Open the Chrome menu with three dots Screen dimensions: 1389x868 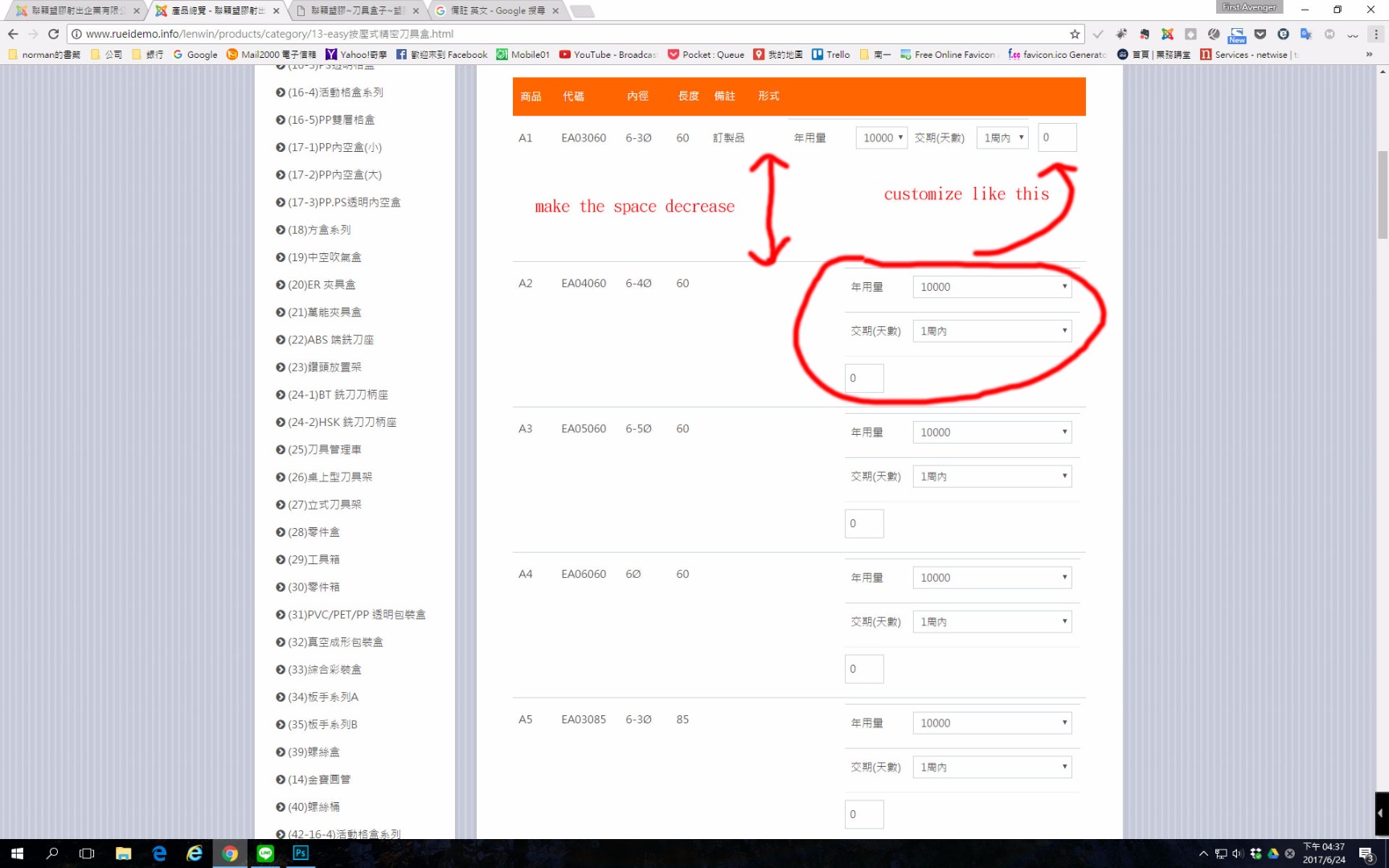click(x=1376, y=34)
